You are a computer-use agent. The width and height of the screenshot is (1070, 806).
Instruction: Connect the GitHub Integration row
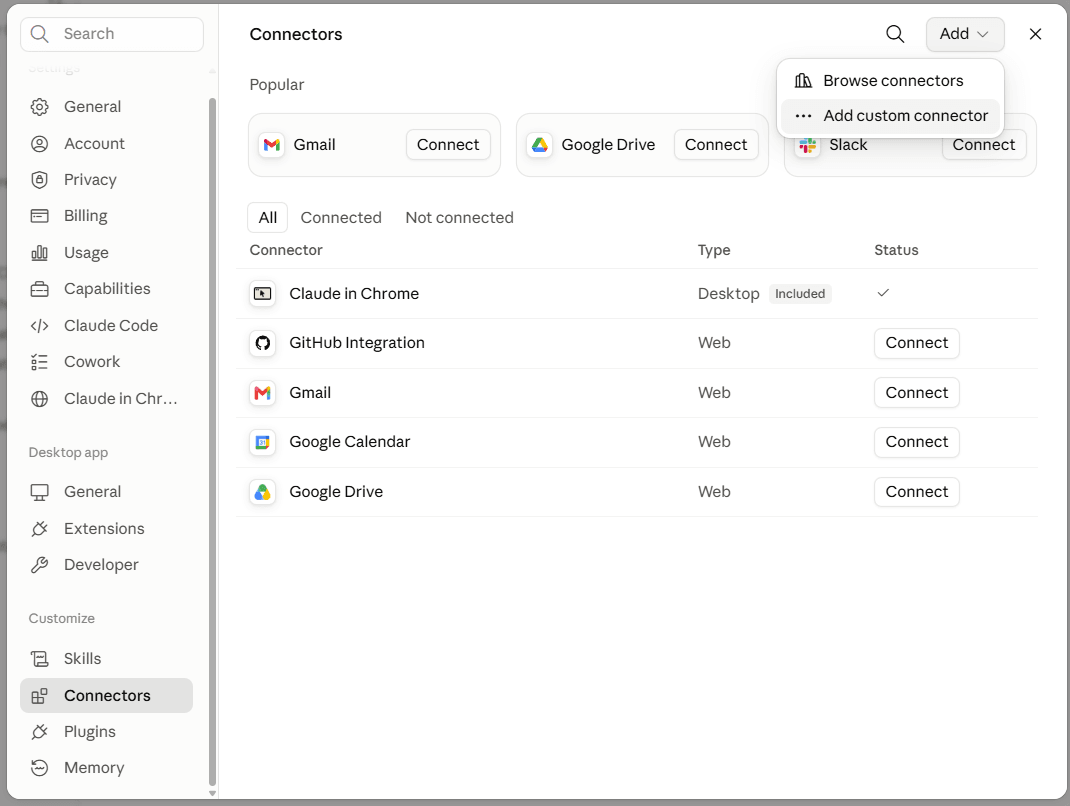coord(916,343)
